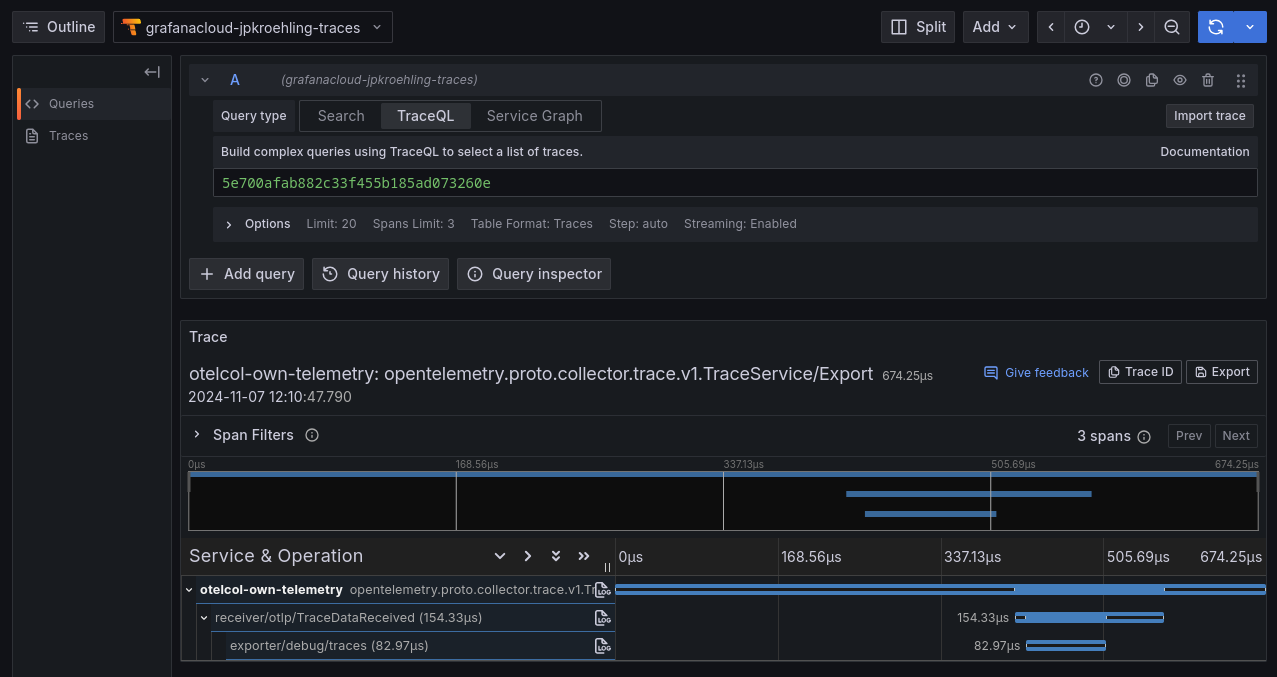Open logs for the exporter/debug/traces span
Image resolution: width=1277 pixels, height=677 pixels.
[603, 646]
